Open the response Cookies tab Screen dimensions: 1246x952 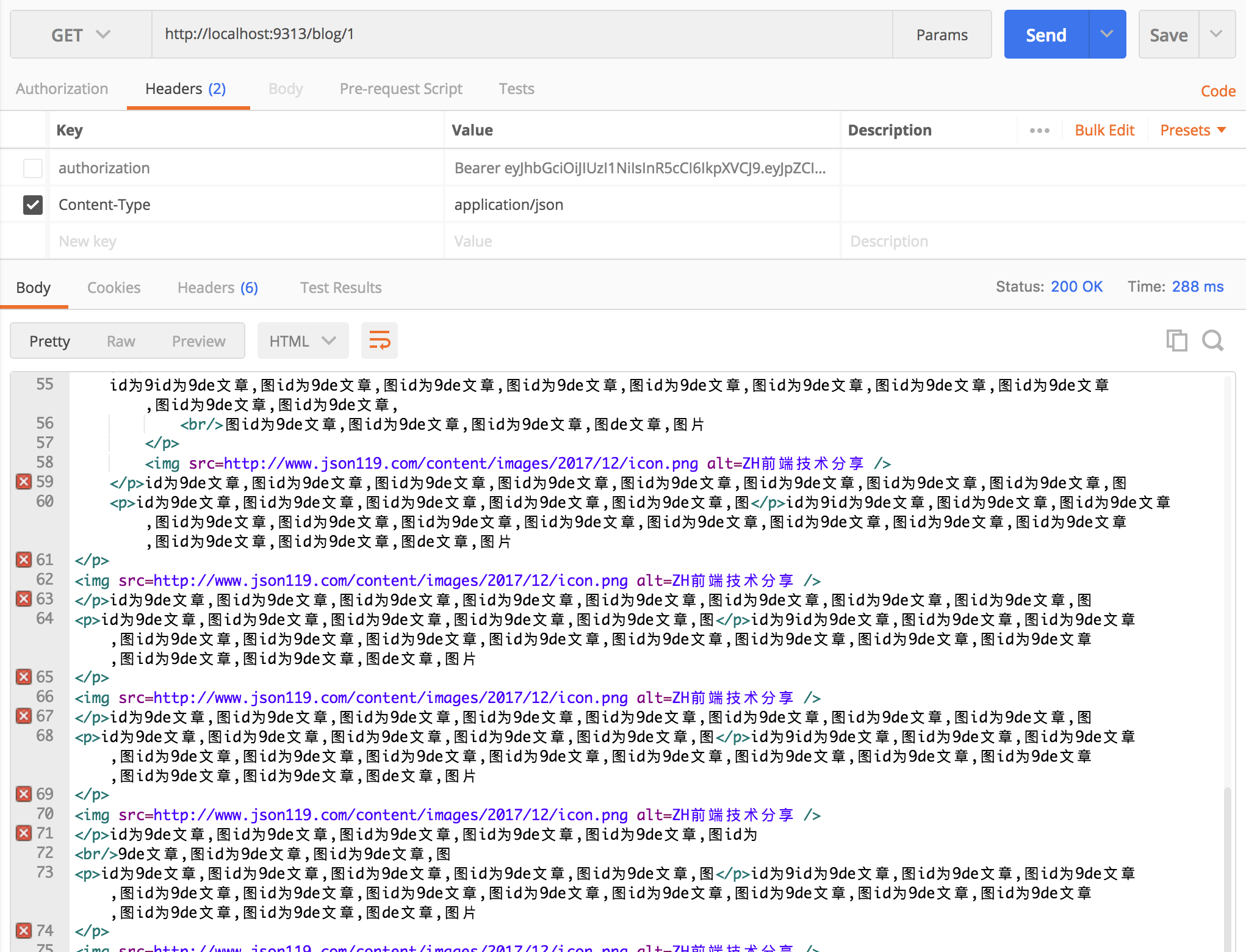pos(113,287)
